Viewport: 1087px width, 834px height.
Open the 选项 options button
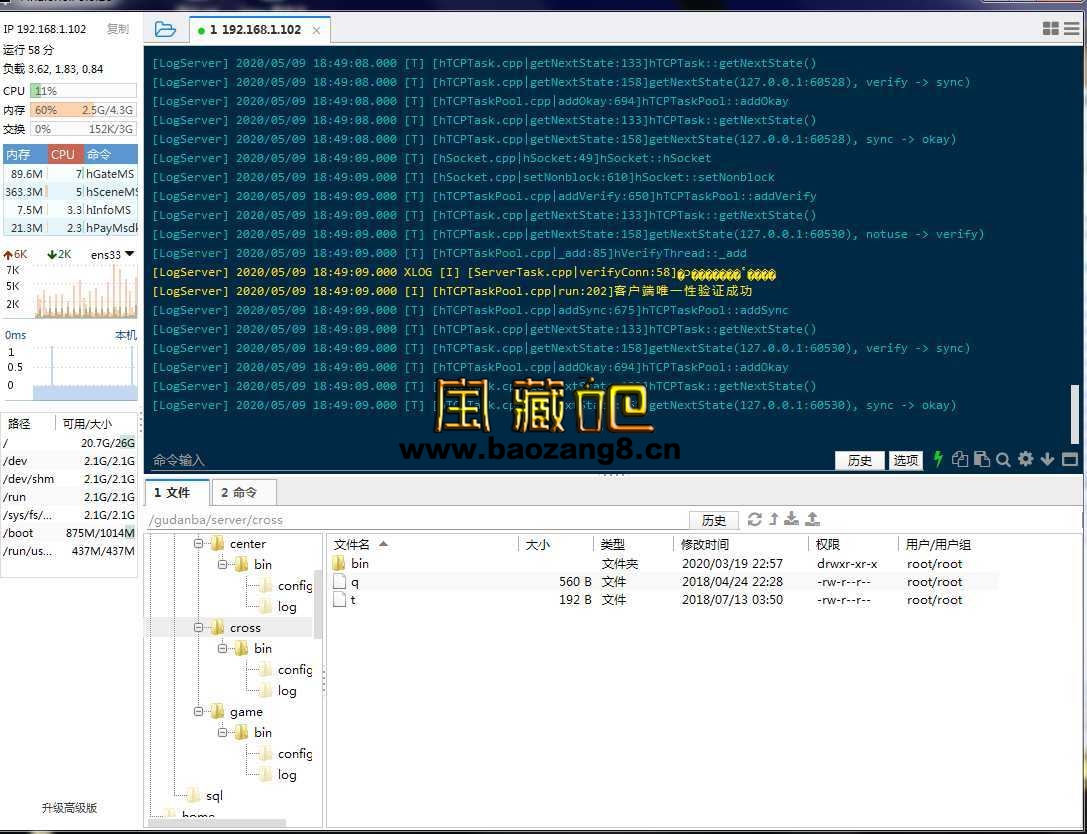905,460
